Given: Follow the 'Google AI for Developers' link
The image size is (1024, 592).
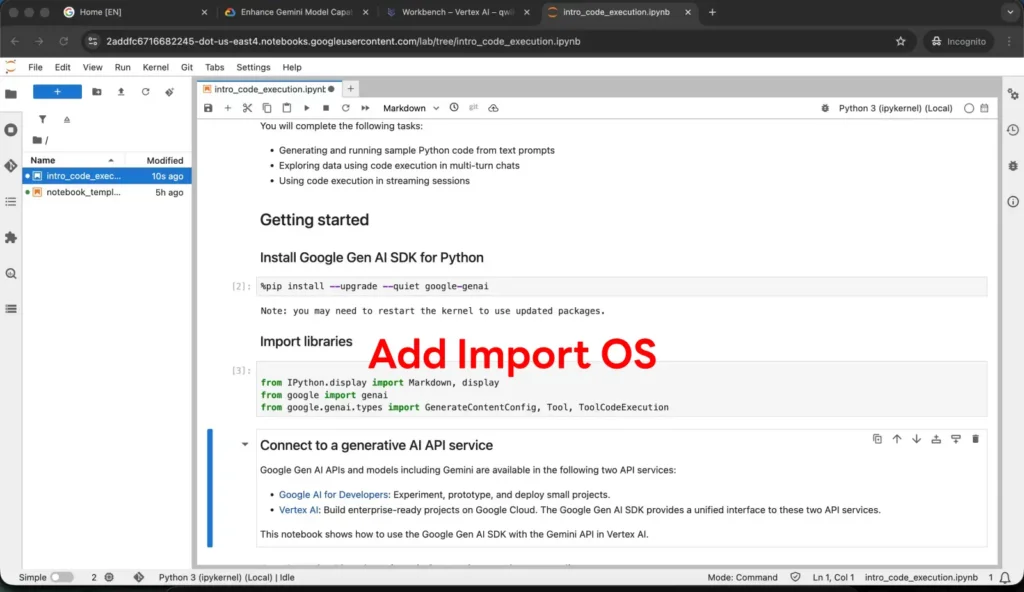Looking at the screenshot, I should coord(334,494).
